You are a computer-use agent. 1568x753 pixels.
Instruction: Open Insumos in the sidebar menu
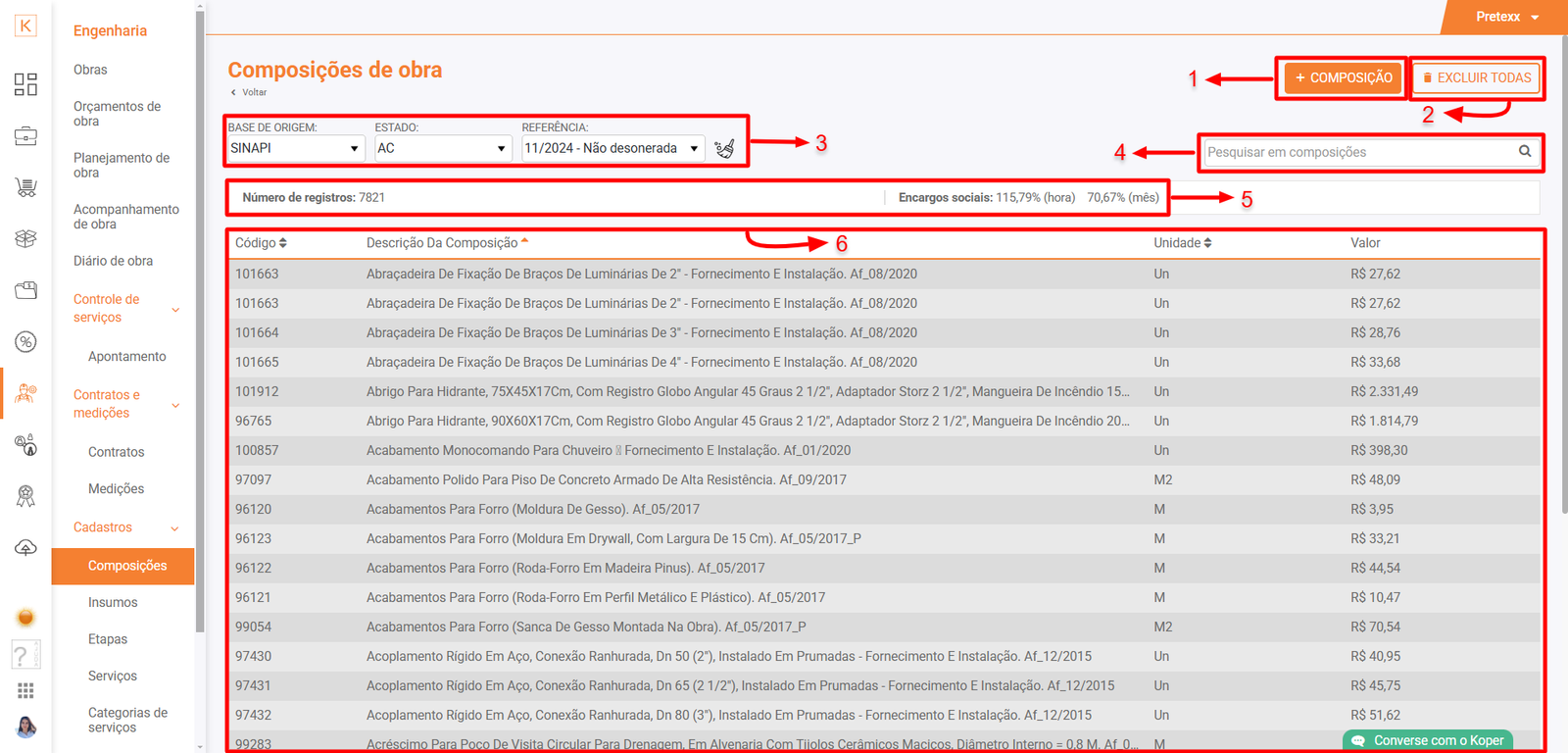pos(113,602)
